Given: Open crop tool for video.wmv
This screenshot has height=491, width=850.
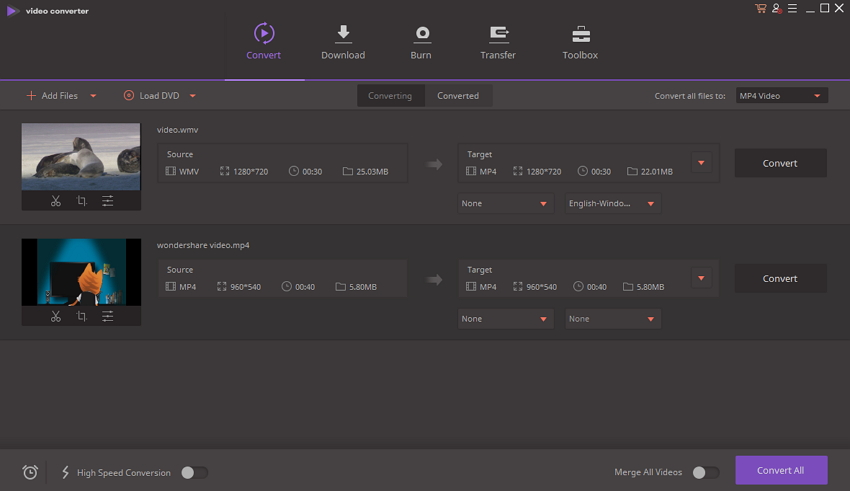Looking at the screenshot, I should click(81, 201).
